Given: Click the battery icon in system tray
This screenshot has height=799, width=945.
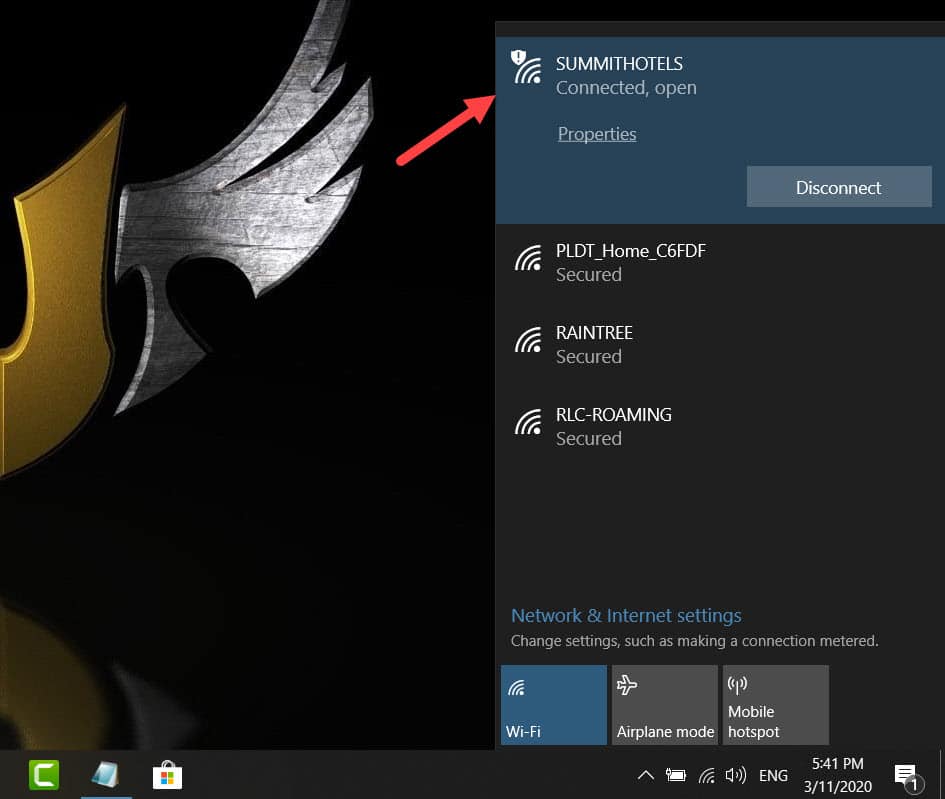Looking at the screenshot, I should pyautogui.click(x=676, y=776).
